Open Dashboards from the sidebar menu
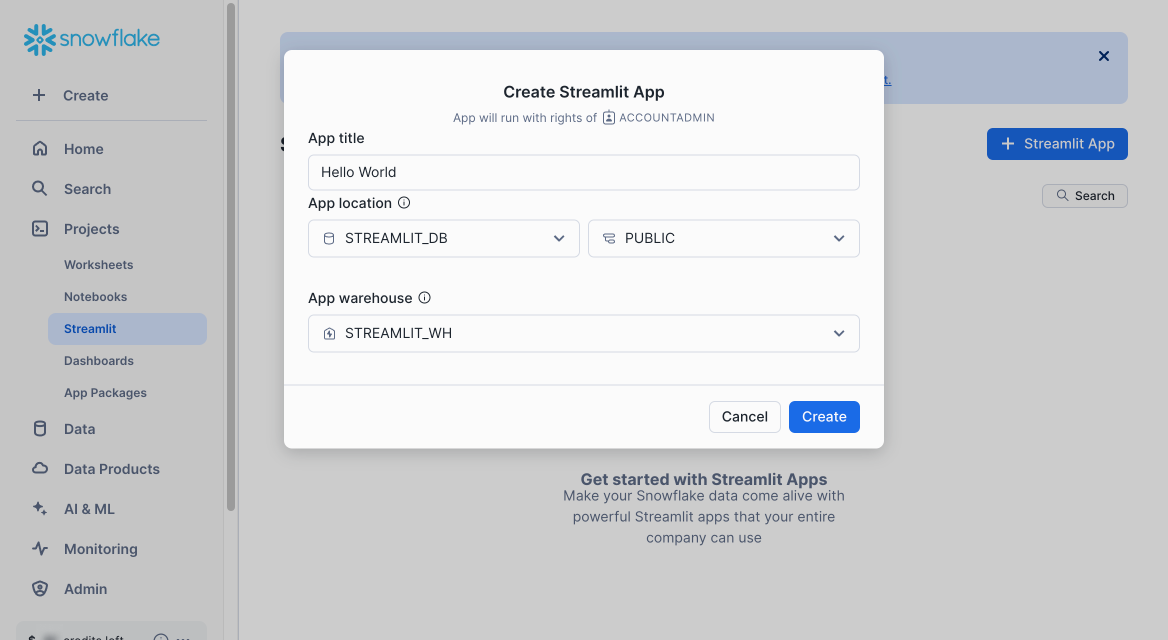 point(98,360)
